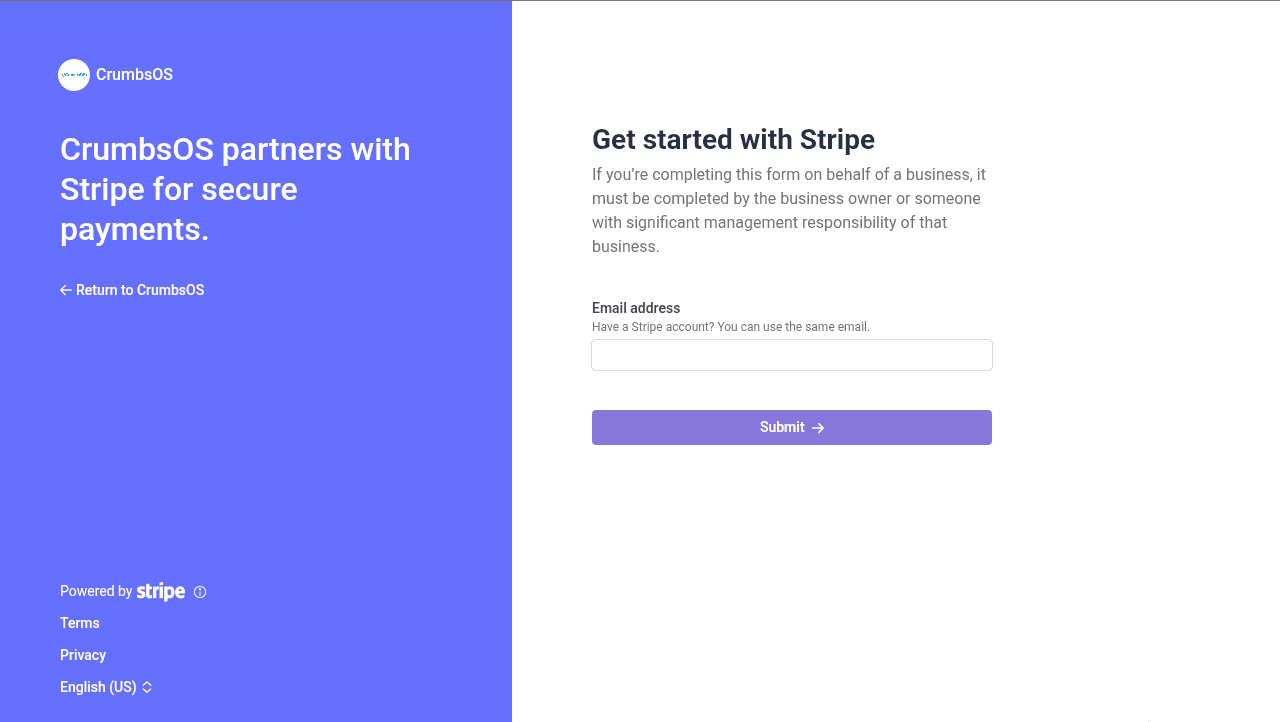Click the left arrow beside Return to CrumbsOS
The width and height of the screenshot is (1280, 722).
tap(66, 290)
